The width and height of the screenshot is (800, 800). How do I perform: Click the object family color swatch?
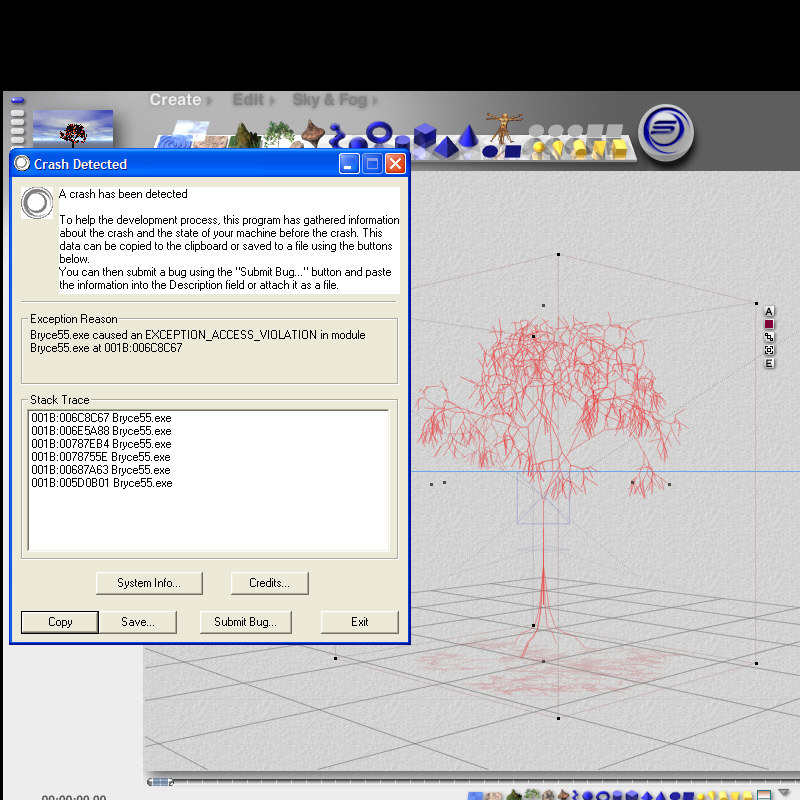(769, 324)
